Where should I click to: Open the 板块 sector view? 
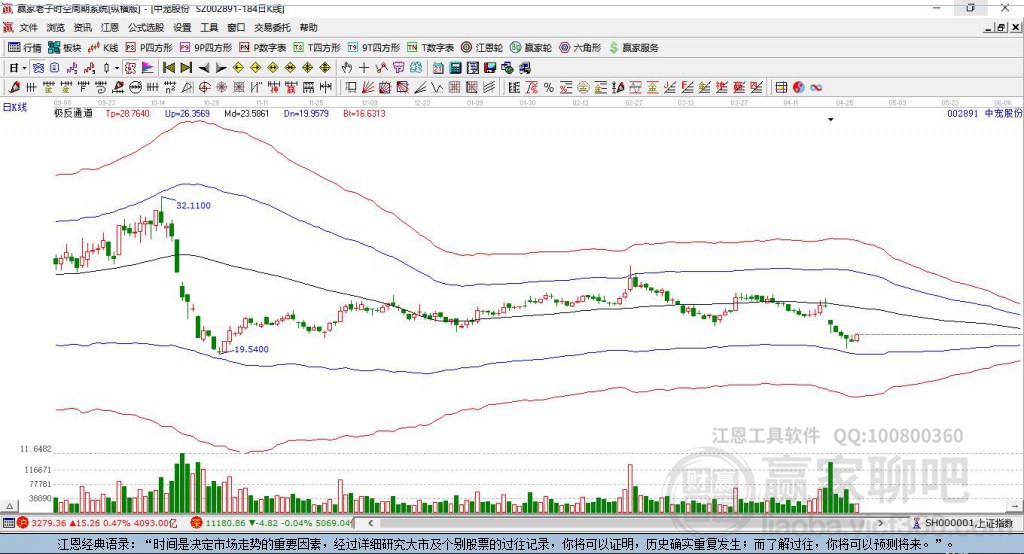coord(65,48)
